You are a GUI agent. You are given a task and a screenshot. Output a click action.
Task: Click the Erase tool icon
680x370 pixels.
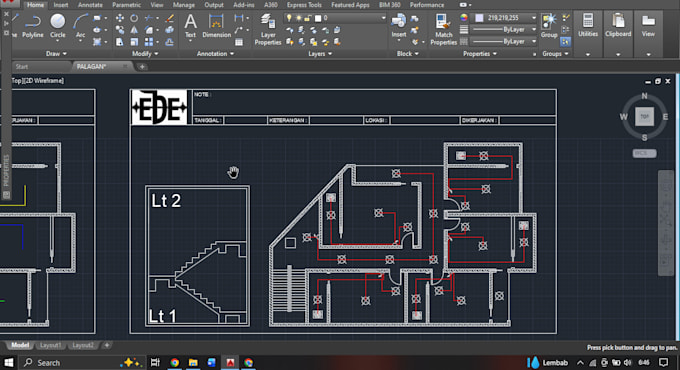[x=170, y=18]
